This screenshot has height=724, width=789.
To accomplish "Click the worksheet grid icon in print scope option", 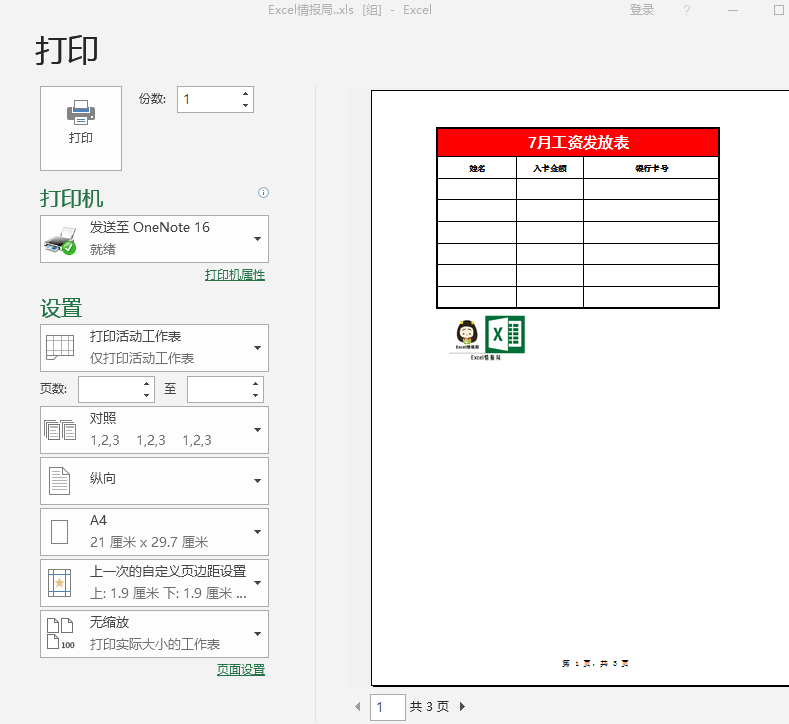I will [60, 348].
